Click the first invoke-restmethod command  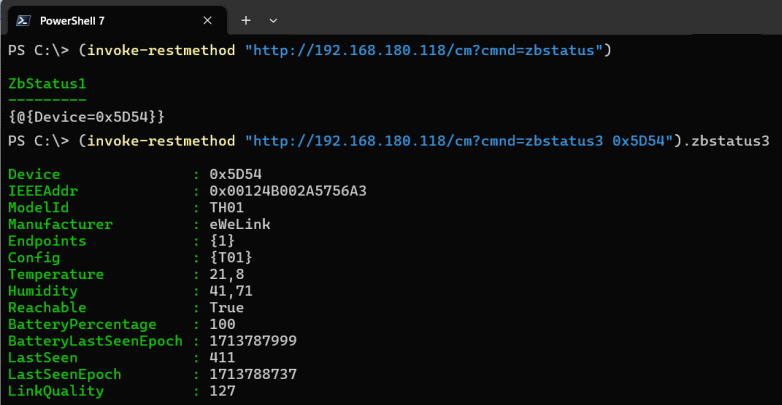pos(161,50)
